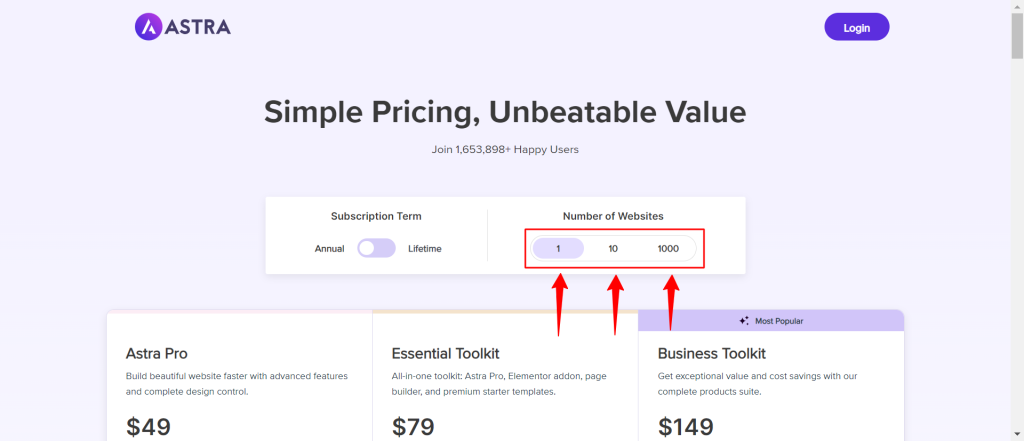Click the ASTRA wordmark text
Screen dimensions: 1024x441
199,27
